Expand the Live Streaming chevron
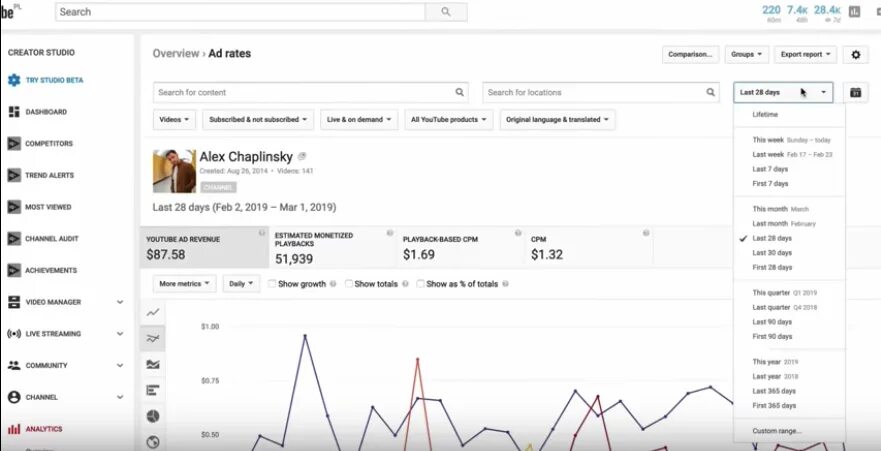Screen dimensions: 881x451 click(120, 334)
